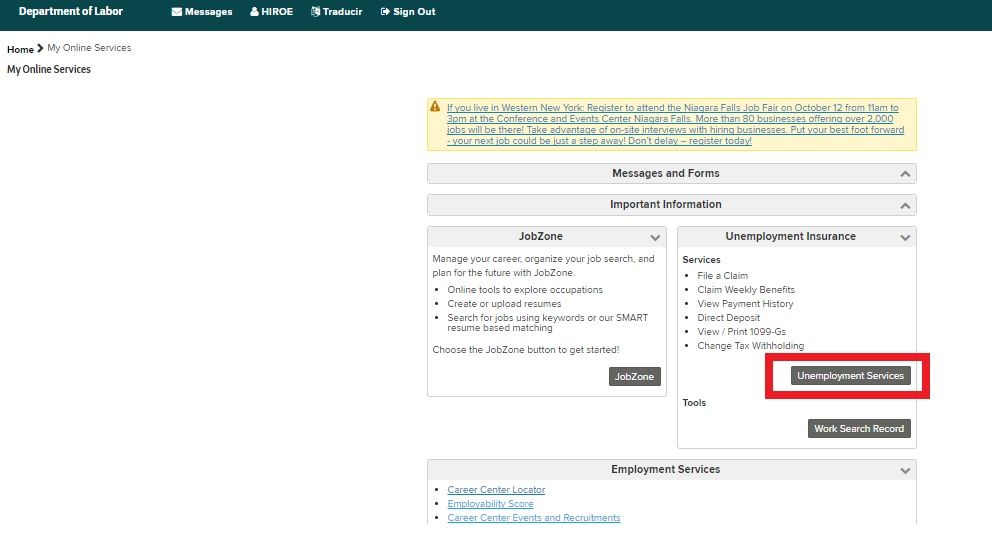Viewport: 992px width, 552px height.
Task: Collapse the Messages and Forms panel
Action: coord(904,174)
